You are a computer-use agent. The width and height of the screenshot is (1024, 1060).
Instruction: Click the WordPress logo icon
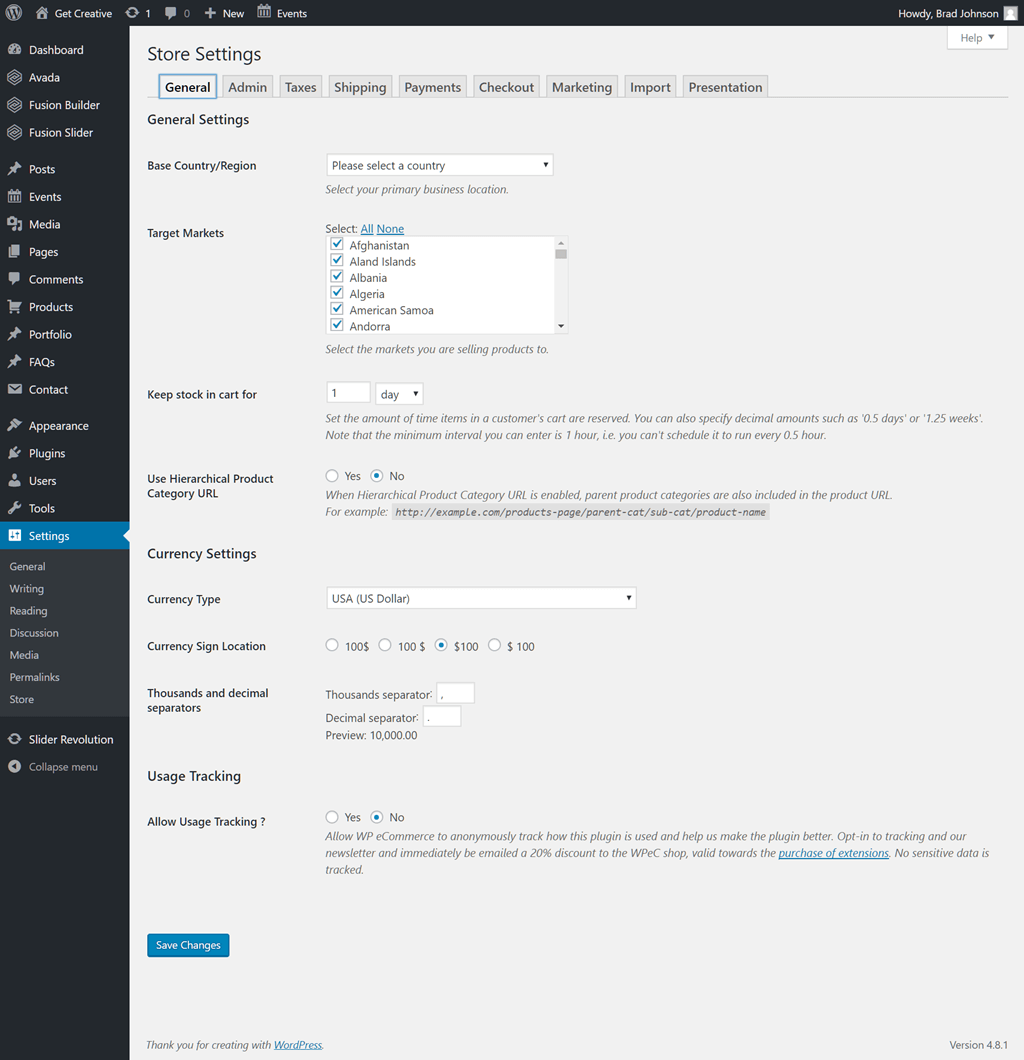click(14, 13)
